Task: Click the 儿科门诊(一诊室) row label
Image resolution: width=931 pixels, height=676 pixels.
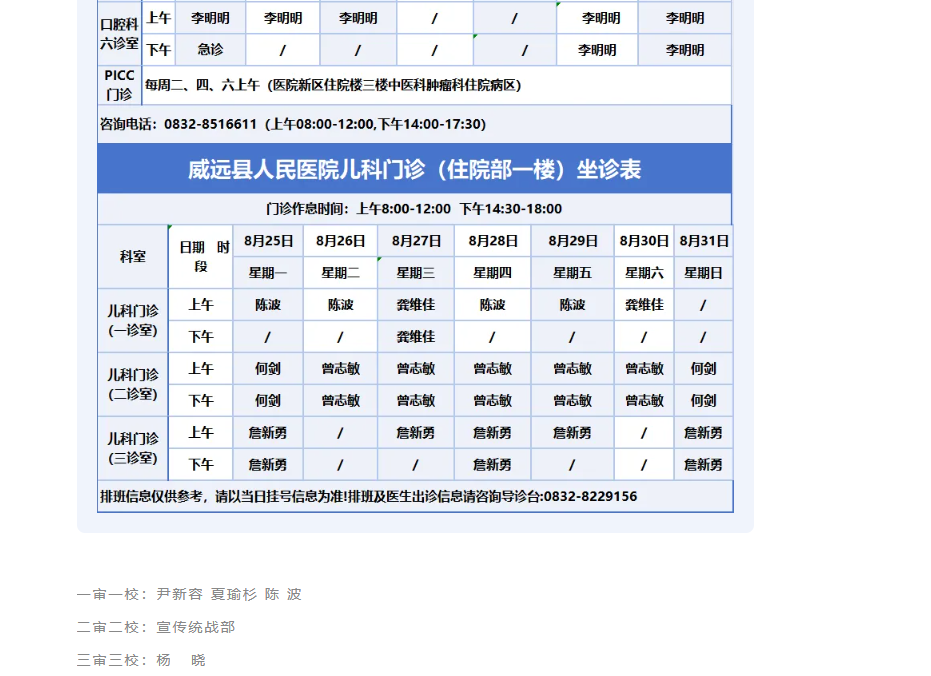Action: [x=133, y=321]
